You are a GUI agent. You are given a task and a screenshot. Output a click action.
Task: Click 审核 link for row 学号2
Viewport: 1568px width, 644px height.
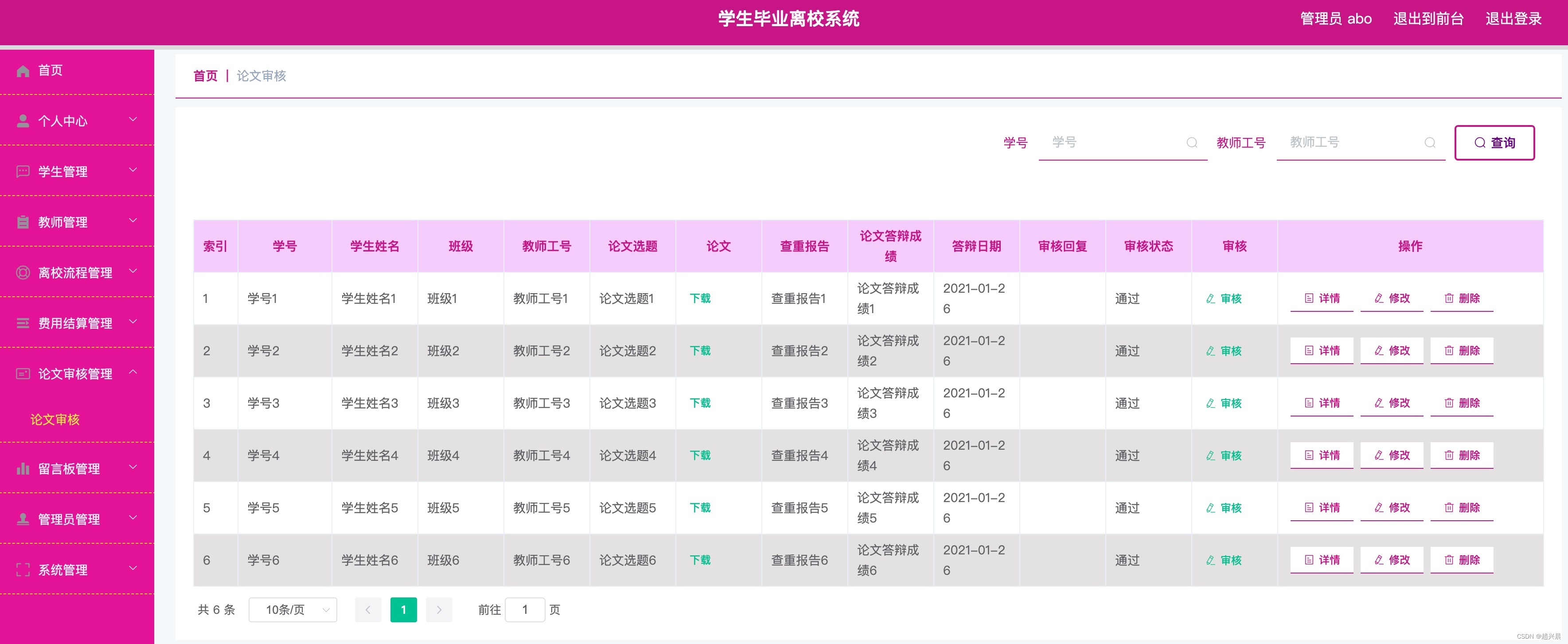click(x=1224, y=351)
